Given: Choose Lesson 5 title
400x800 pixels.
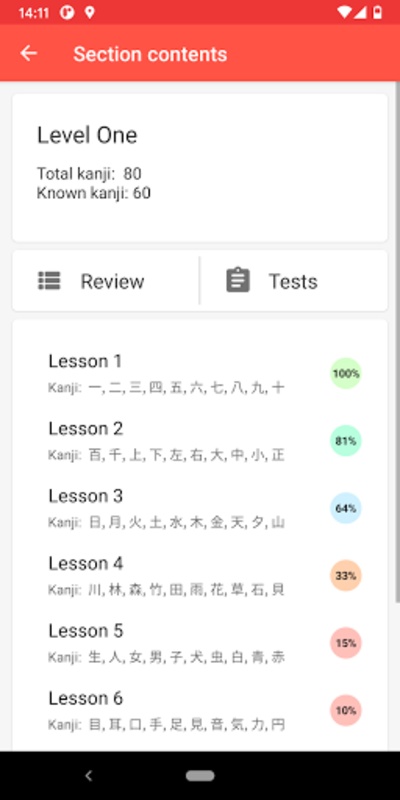Looking at the screenshot, I should (86, 631).
